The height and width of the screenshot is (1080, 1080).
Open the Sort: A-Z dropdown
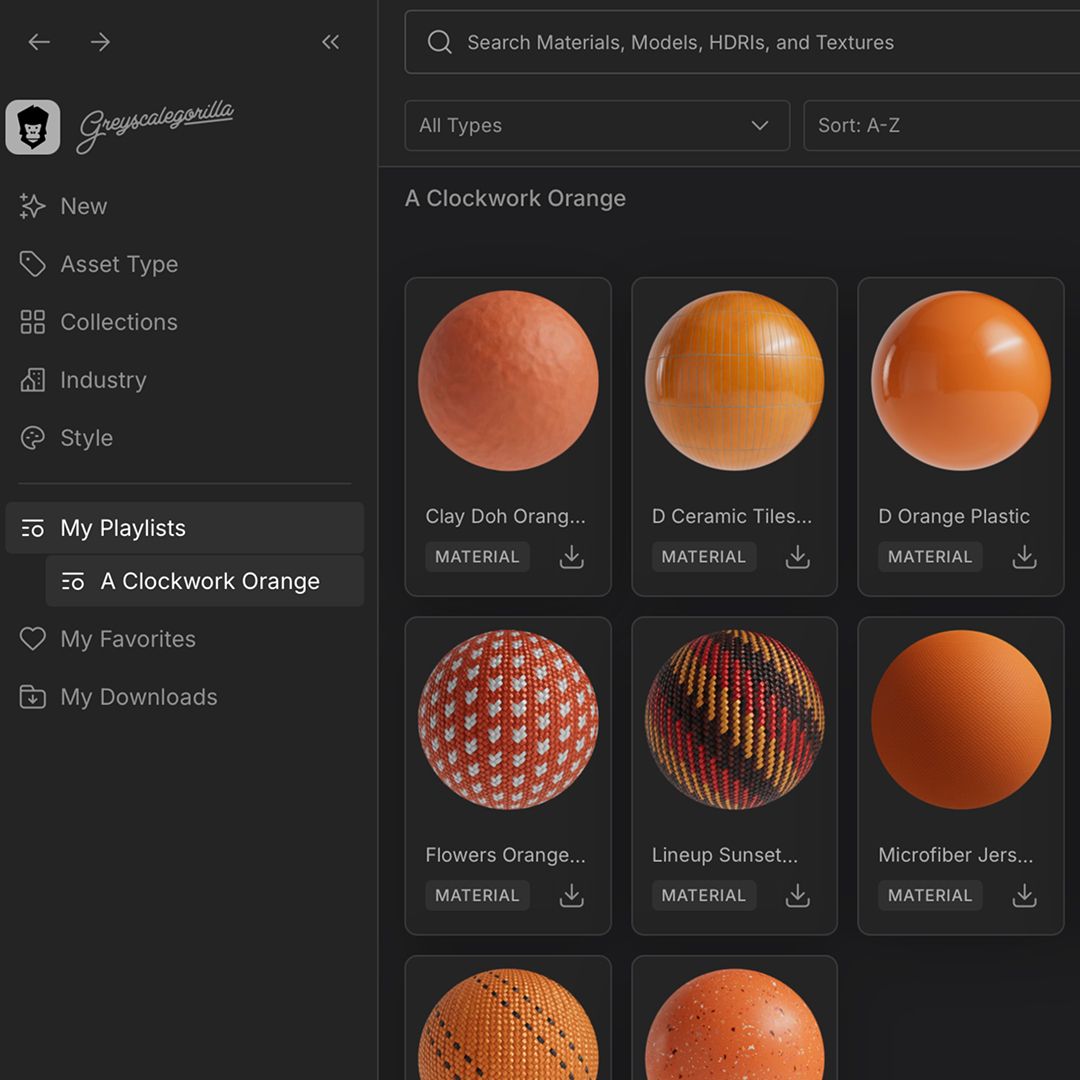click(942, 125)
